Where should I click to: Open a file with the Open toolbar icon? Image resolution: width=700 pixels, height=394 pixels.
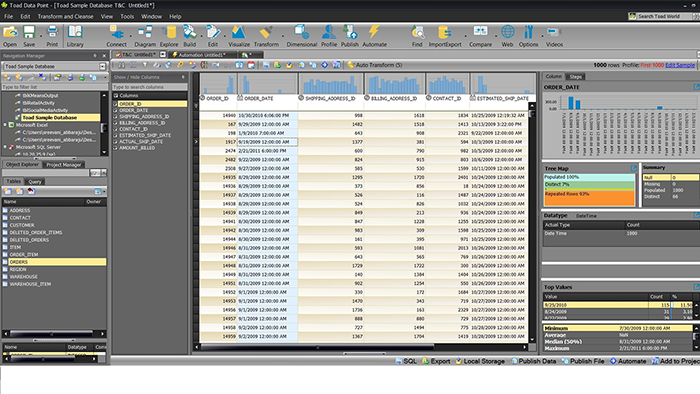[x=10, y=36]
